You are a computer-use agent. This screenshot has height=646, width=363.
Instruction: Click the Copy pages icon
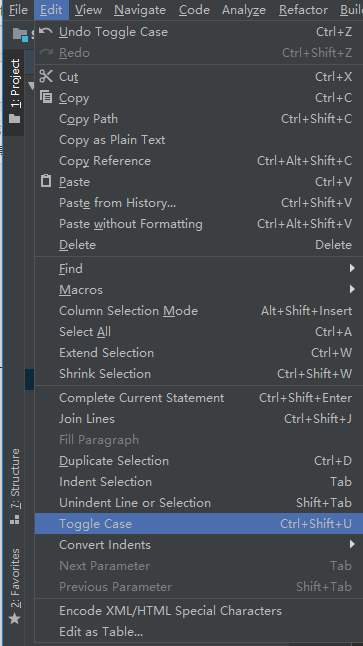pos(46,97)
